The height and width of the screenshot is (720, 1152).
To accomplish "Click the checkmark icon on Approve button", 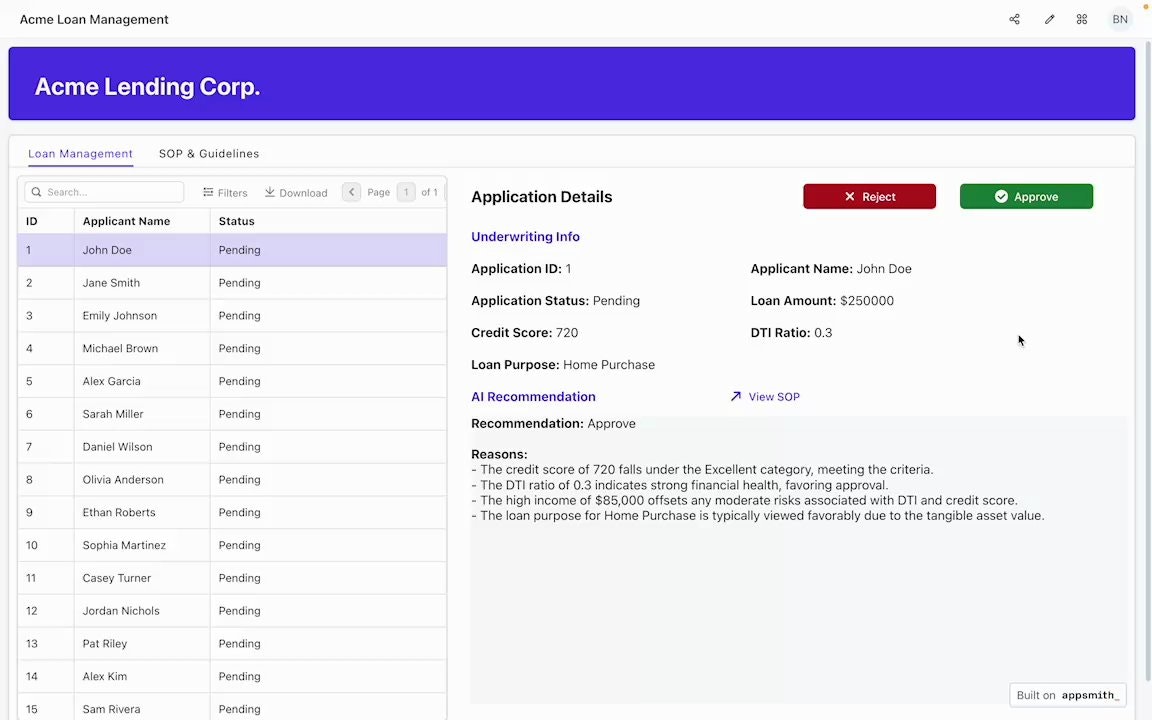I will point(1002,196).
